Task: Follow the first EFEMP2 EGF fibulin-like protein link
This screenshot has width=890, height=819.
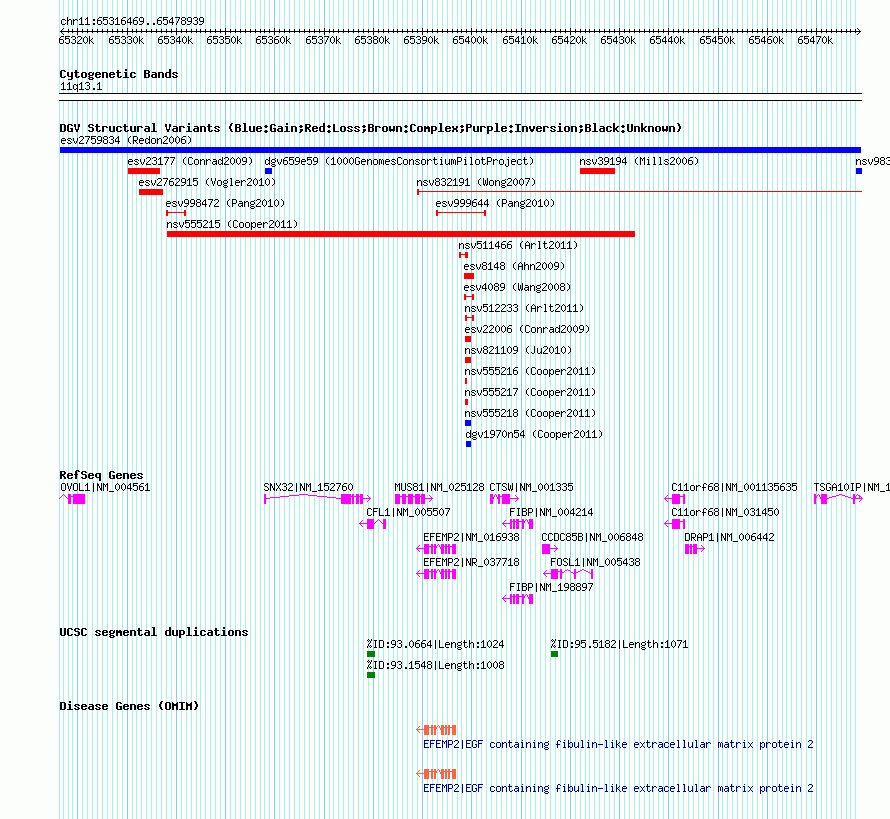Action: click(618, 744)
